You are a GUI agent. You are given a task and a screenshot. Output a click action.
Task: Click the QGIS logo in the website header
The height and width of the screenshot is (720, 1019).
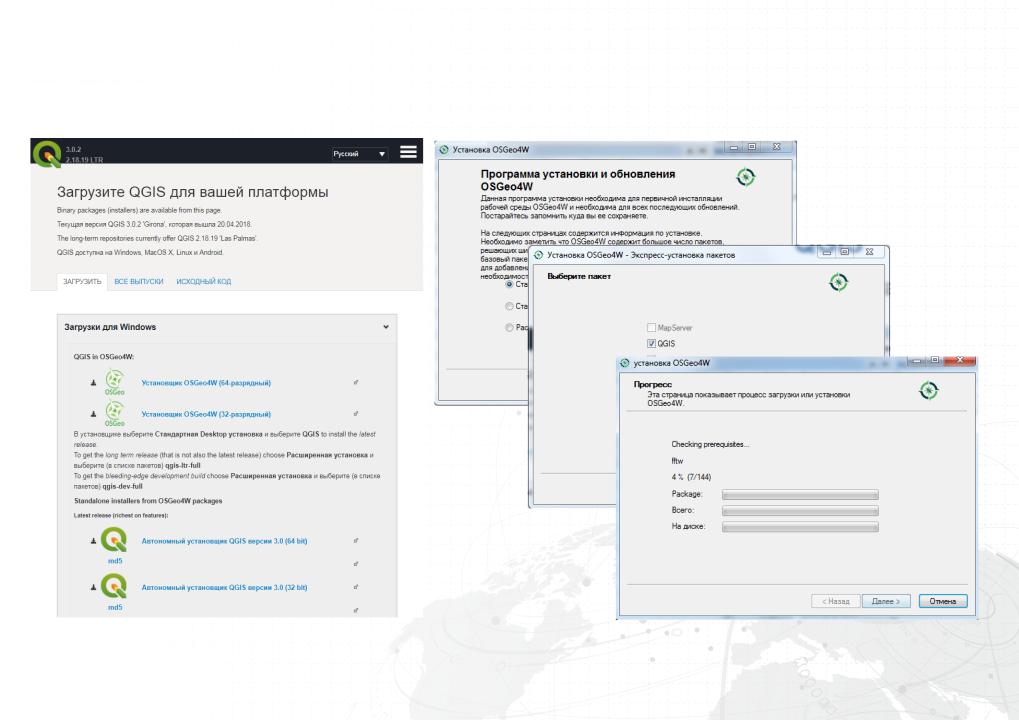point(46,153)
